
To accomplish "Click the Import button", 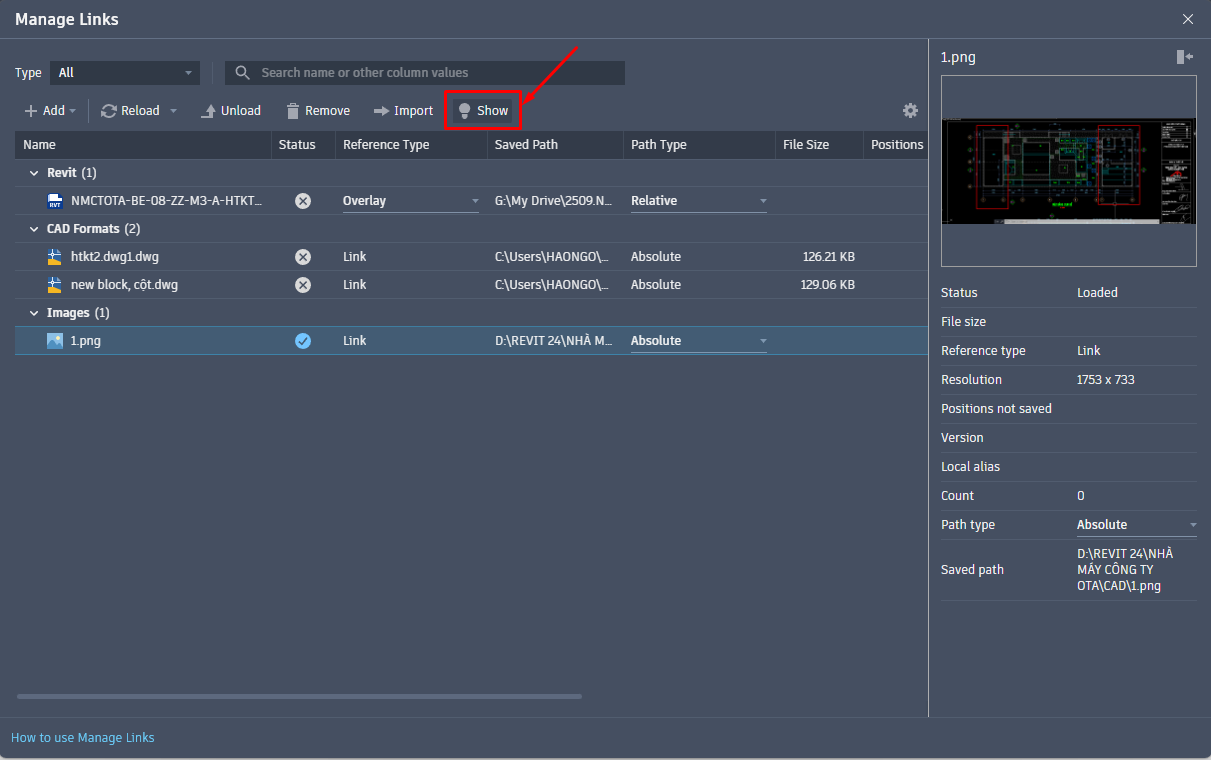I will [403, 111].
